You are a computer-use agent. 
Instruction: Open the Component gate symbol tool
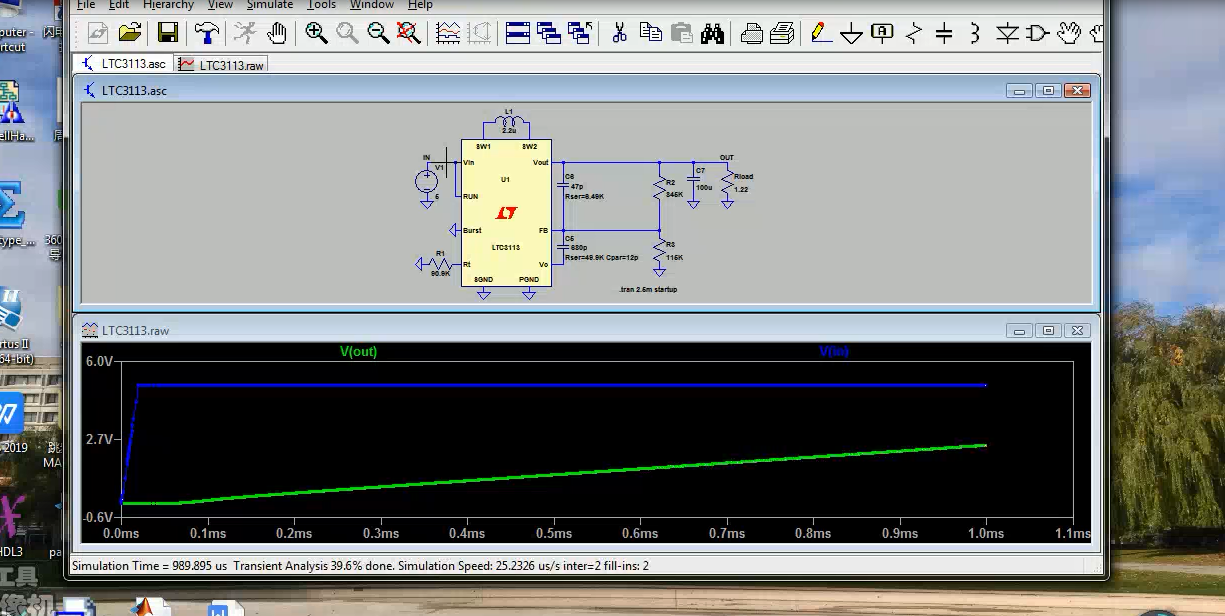pos(1037,33)
